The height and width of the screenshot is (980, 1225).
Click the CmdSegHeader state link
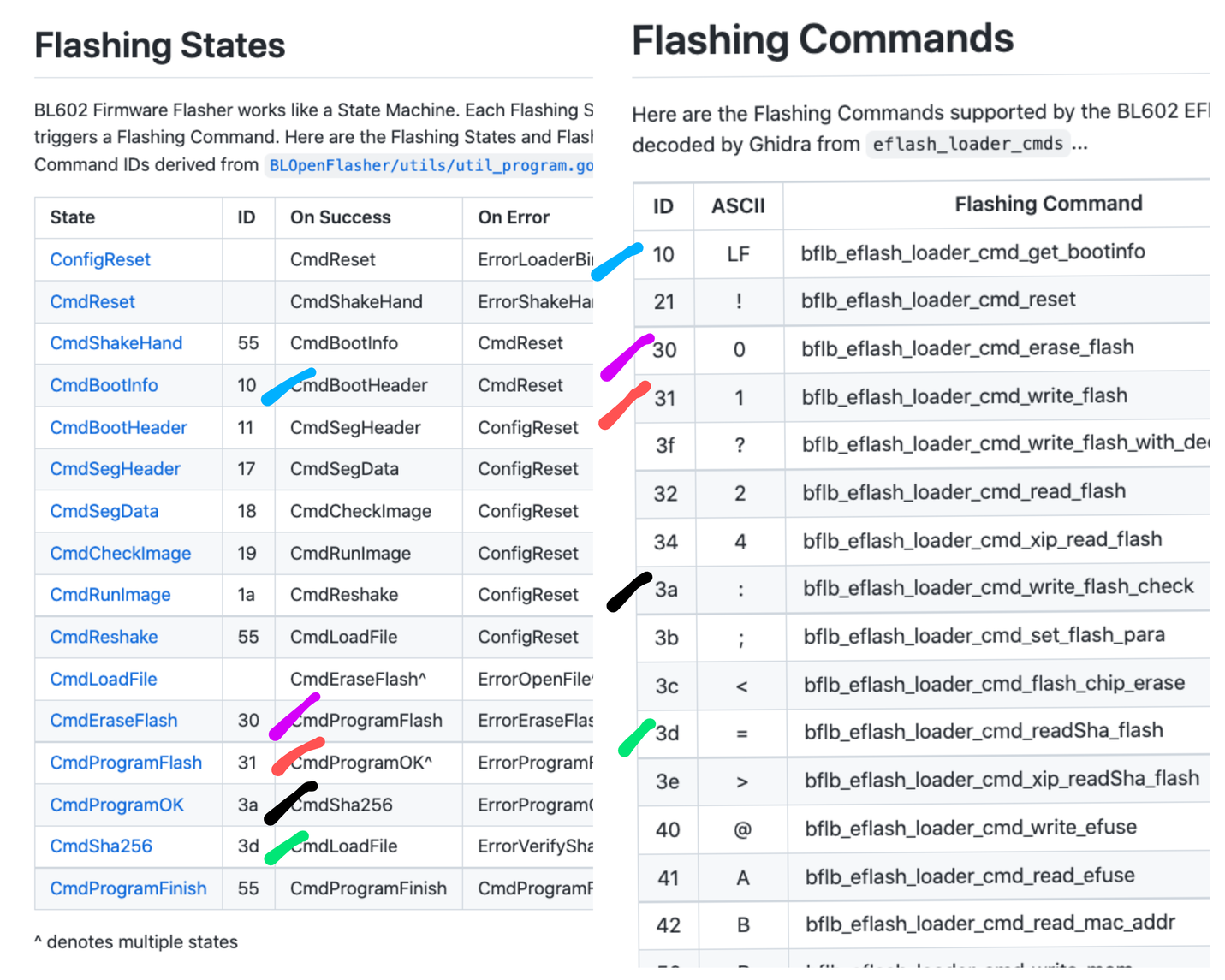[x=115, y=469]
